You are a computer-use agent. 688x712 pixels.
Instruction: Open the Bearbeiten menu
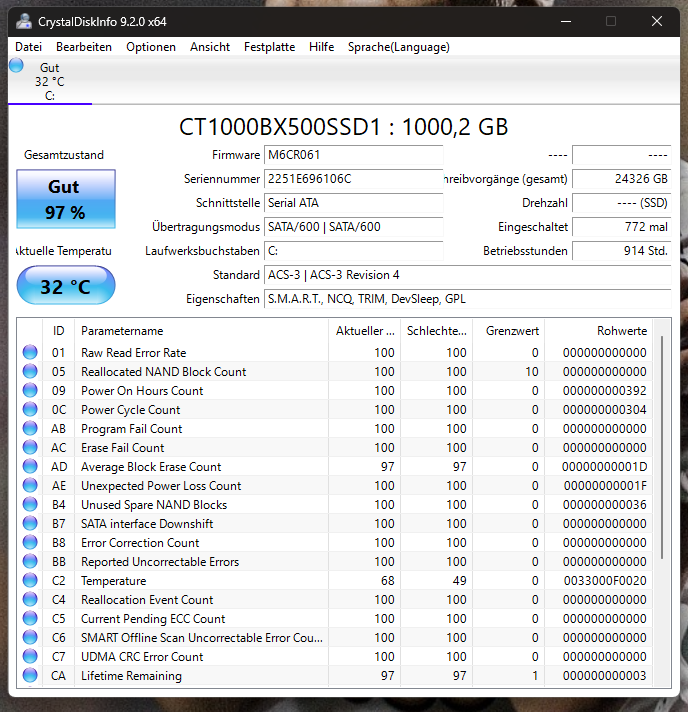click(84, 47)
